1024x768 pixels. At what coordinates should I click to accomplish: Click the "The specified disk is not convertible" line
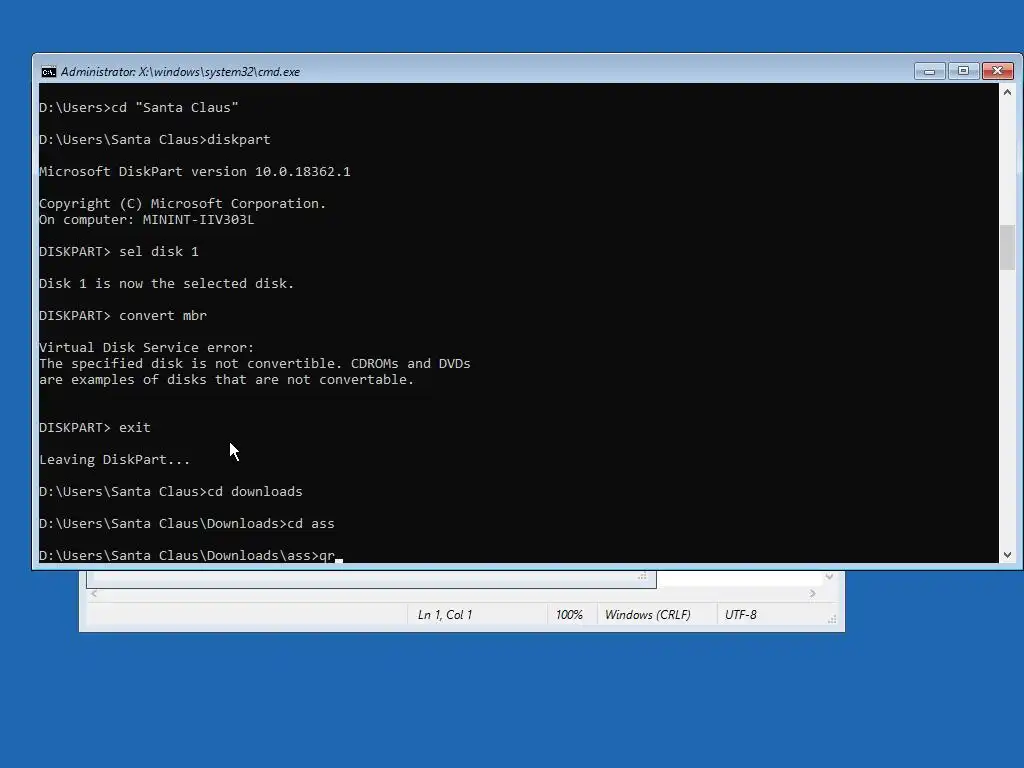click(255, 363)
